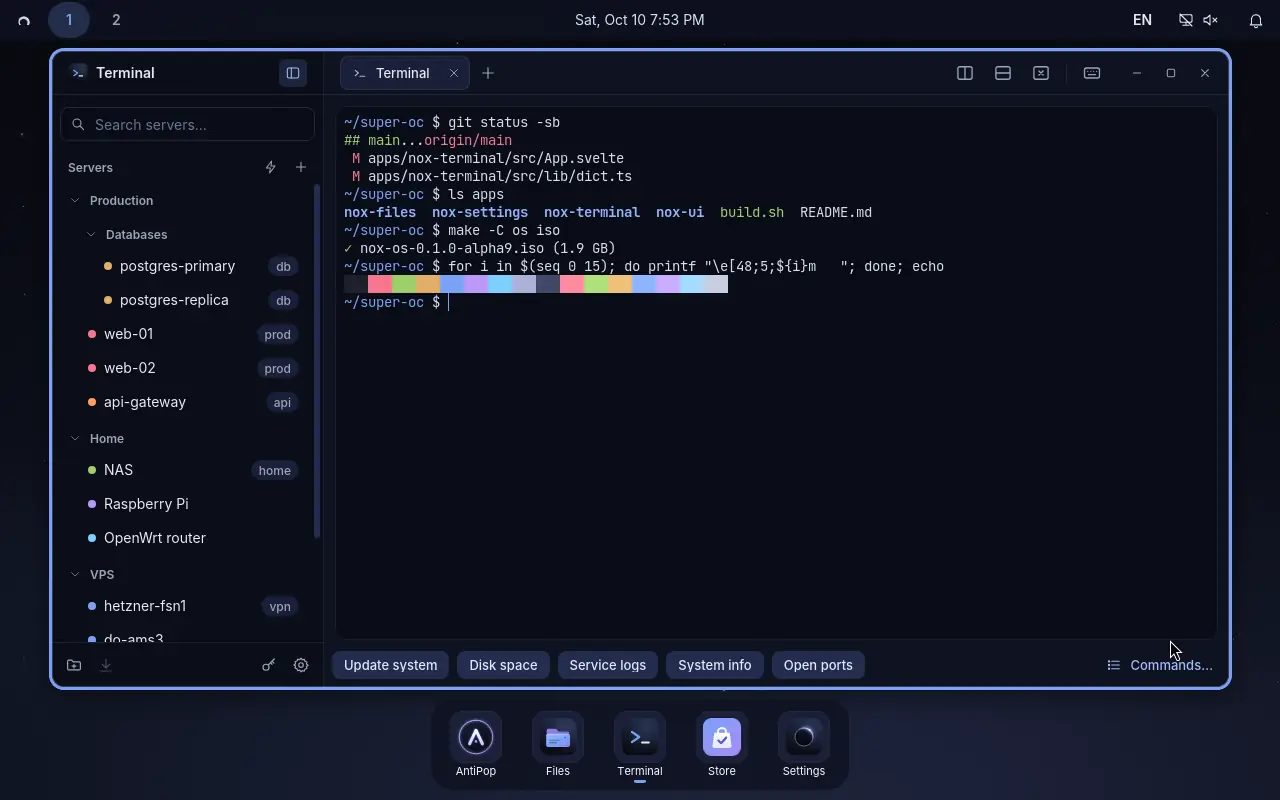Viewport: 1280px width, 800px height.
Task: Select the Terminal tab
Action: pos(403,73)
